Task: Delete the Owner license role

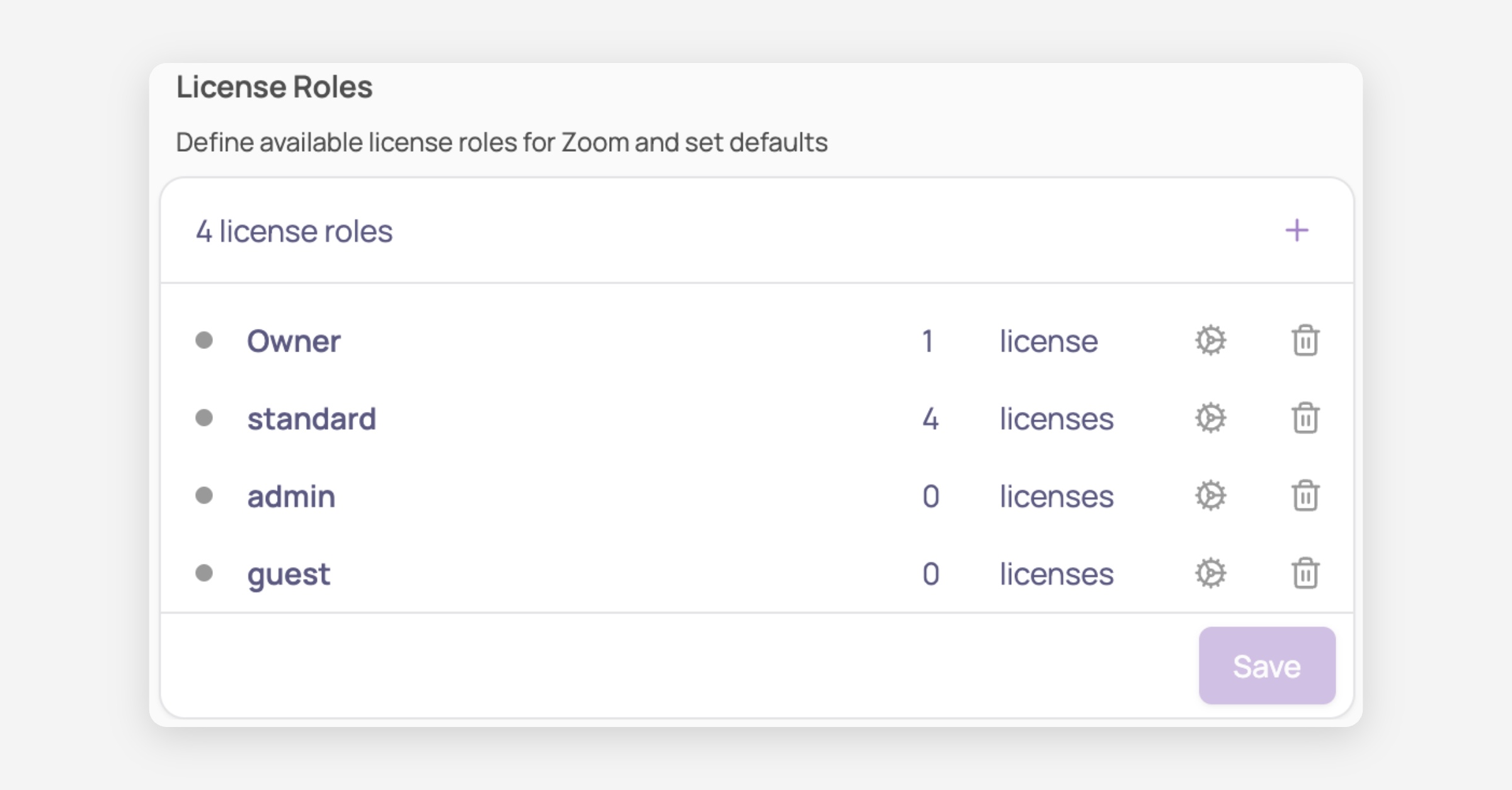Action: [x=1305, y=341]
